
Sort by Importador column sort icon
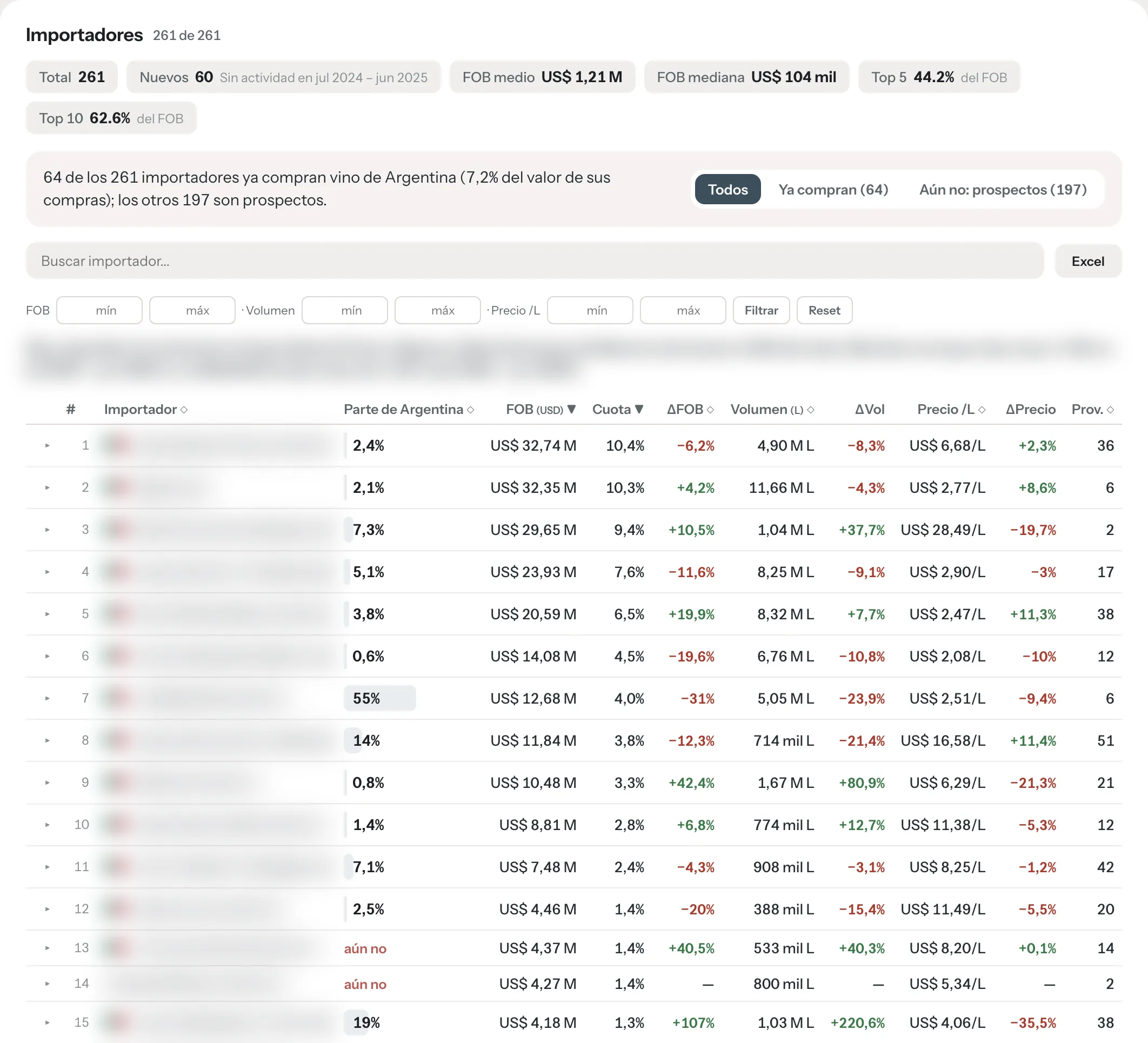pos(184,410)
